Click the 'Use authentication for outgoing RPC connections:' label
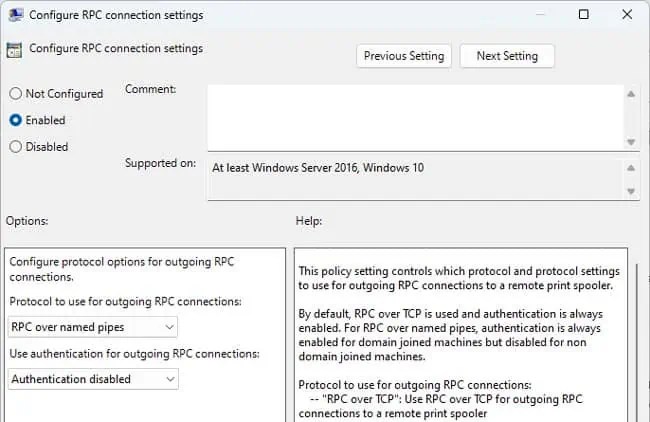 (134, 354)
